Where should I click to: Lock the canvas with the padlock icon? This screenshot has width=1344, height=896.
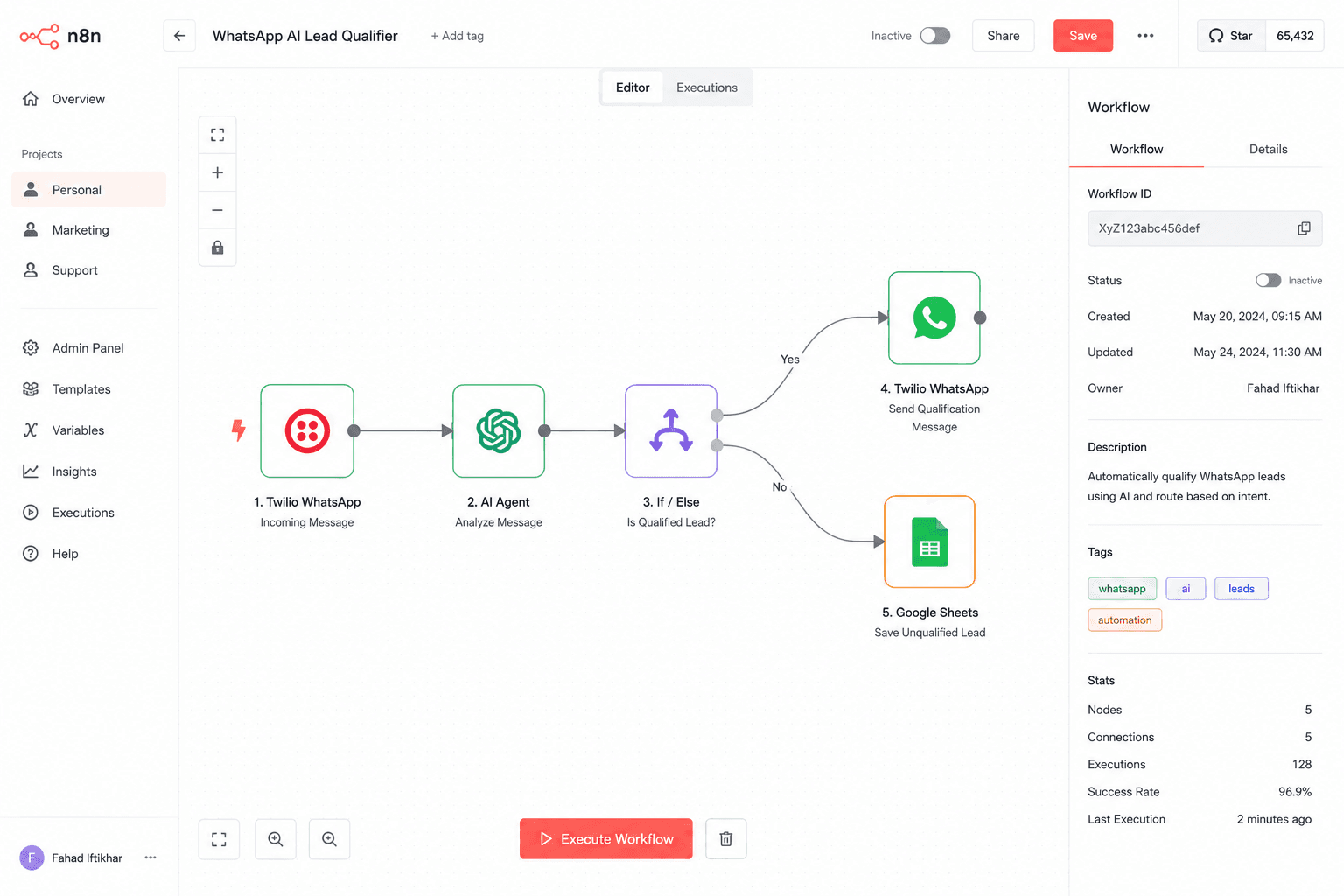coord(218,248)
